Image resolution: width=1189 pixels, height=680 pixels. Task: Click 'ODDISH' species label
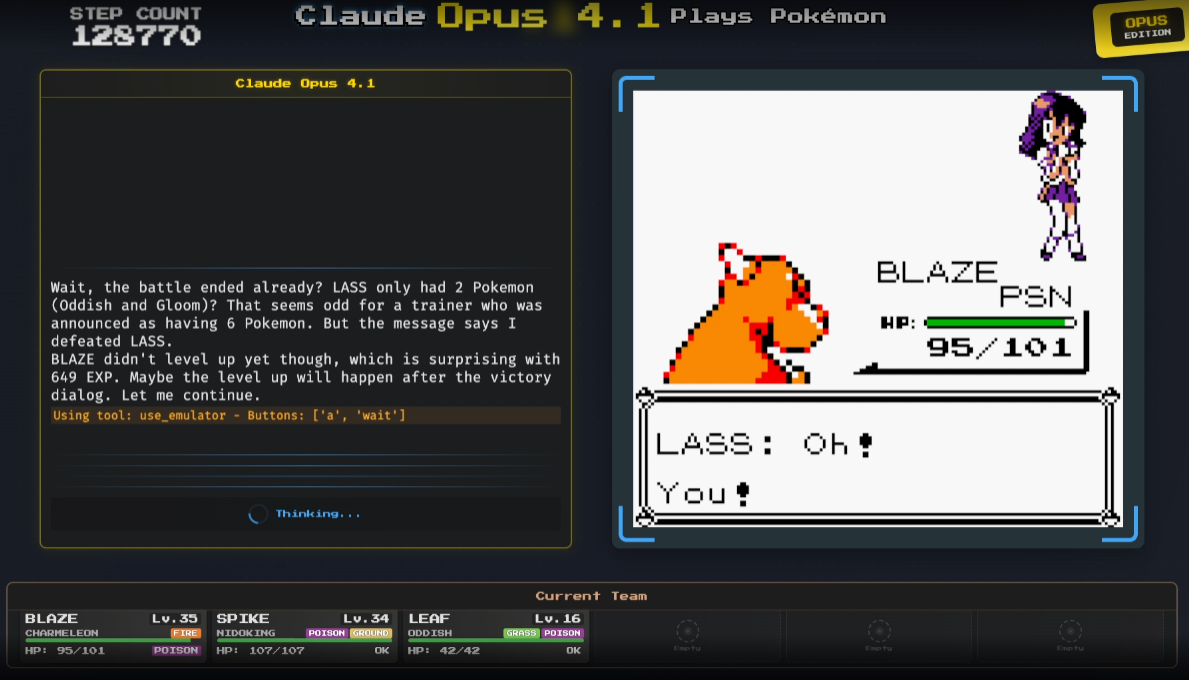(430, 633)
